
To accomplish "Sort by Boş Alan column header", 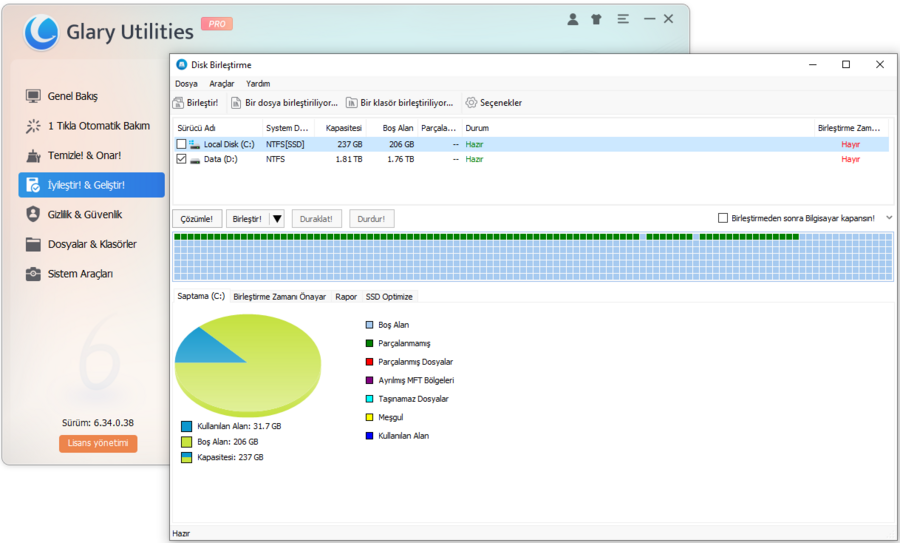I will 393,128.
